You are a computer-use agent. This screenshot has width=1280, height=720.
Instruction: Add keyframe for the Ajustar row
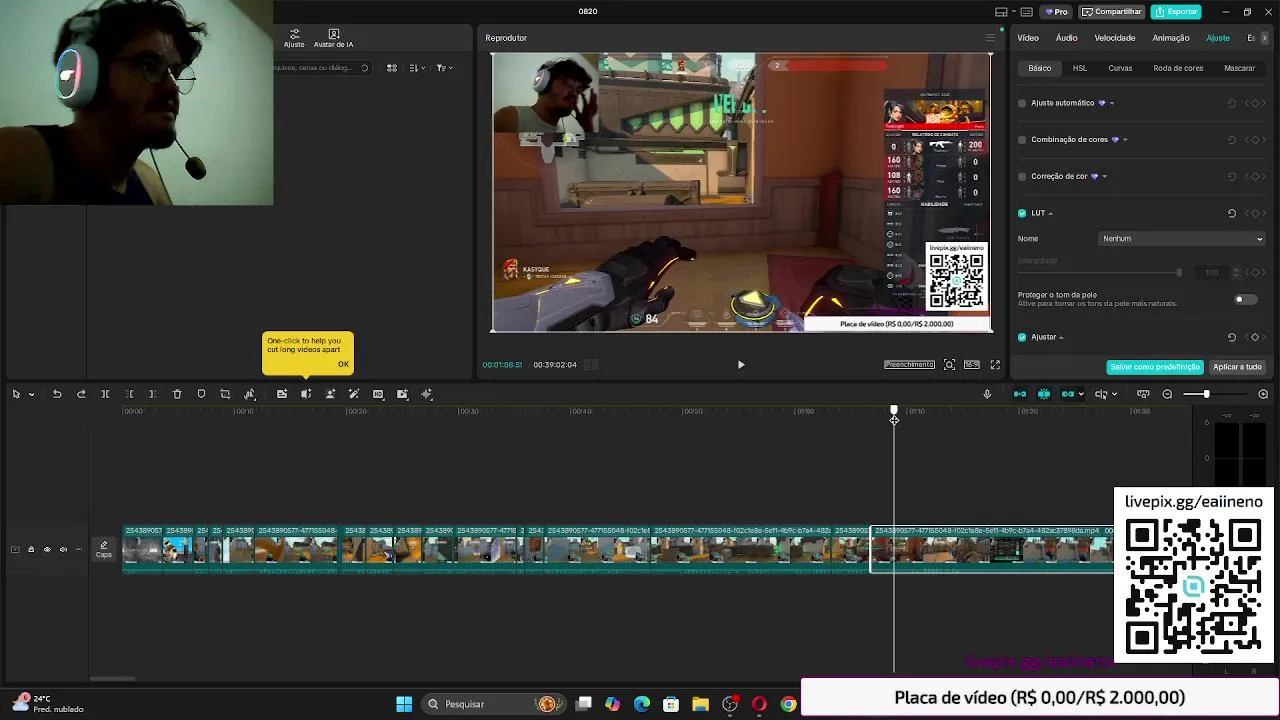tap(1255, 337)
